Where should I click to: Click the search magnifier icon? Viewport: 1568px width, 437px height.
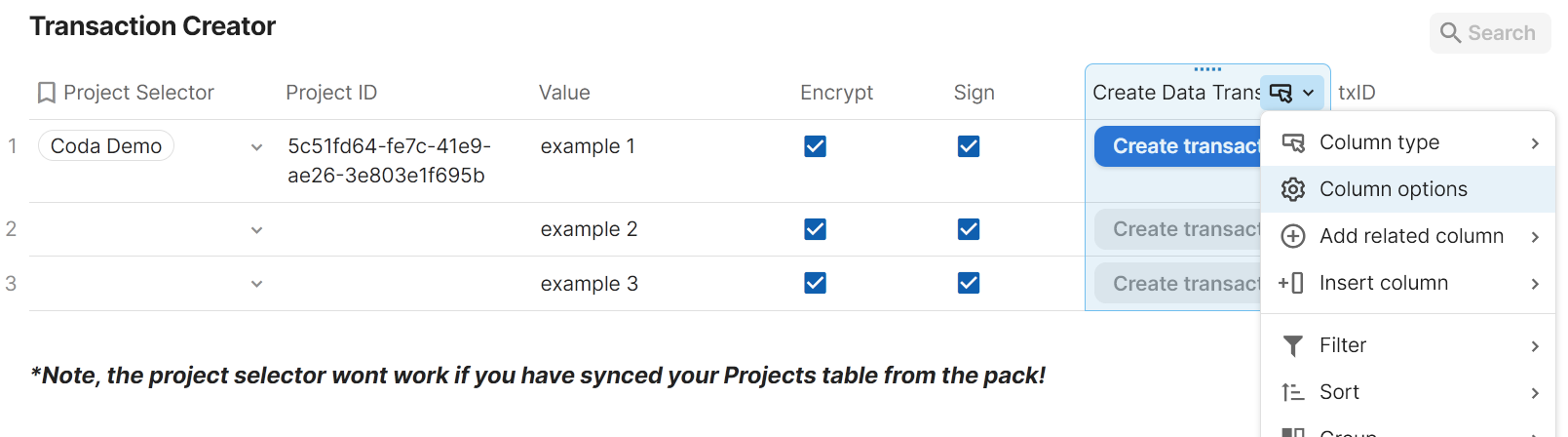click(x=1450, y=33)
